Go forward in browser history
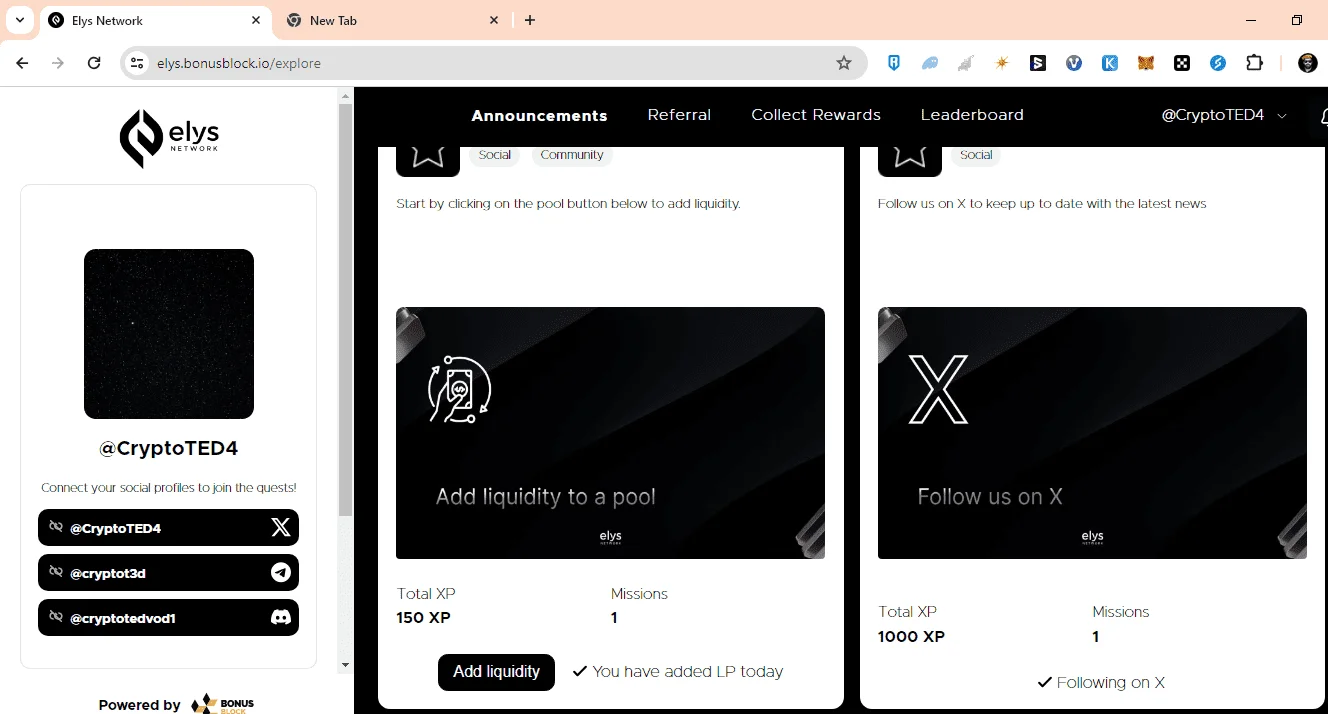 click(x=58, y=63)
